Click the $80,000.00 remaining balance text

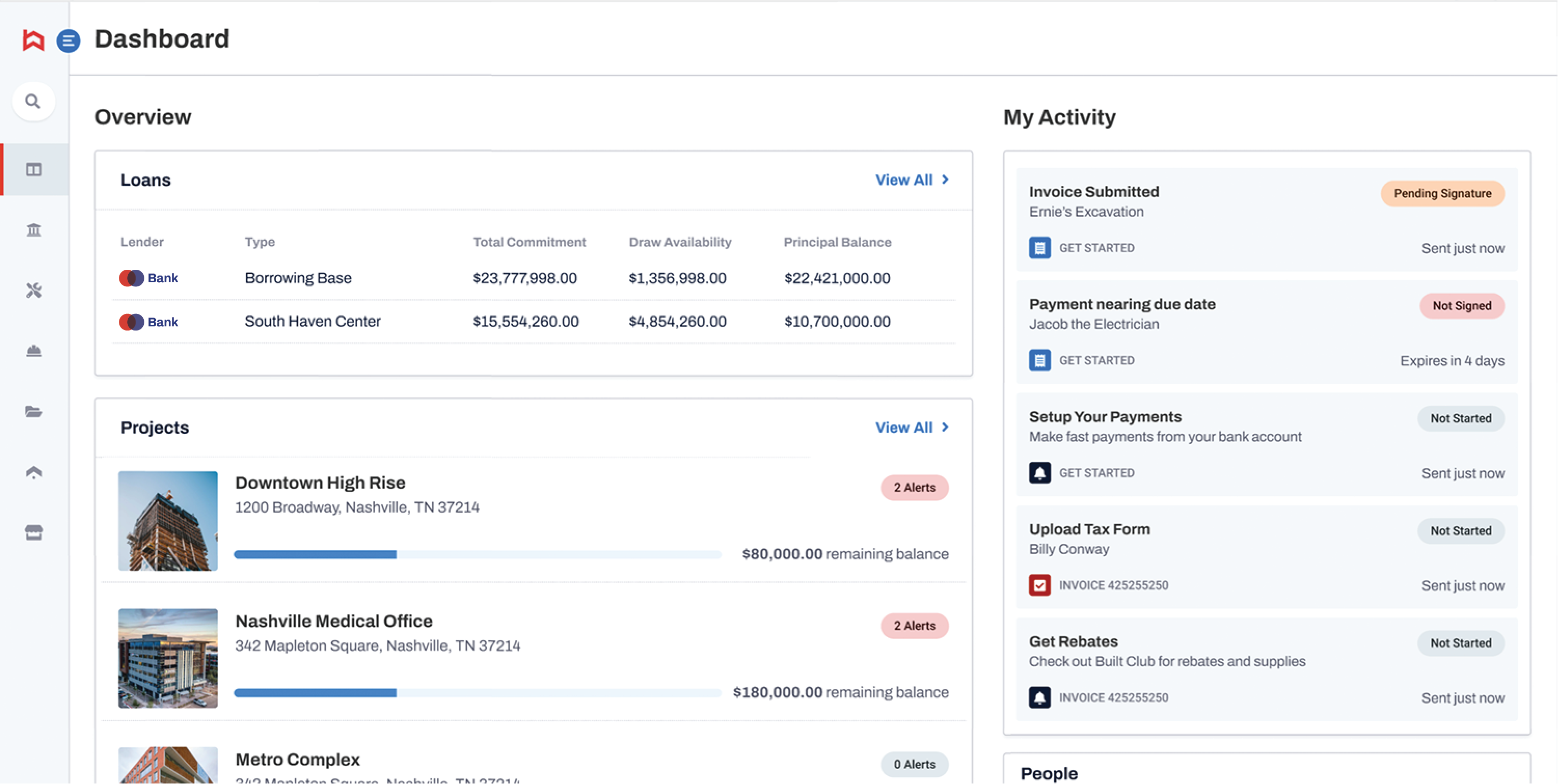(846, 554)
